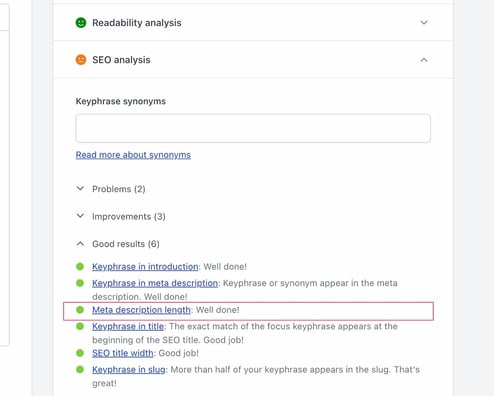The width and height of the screenshot is (494, 396).
Task: Click green dot beside SEO title width
Action: [80, 353]
